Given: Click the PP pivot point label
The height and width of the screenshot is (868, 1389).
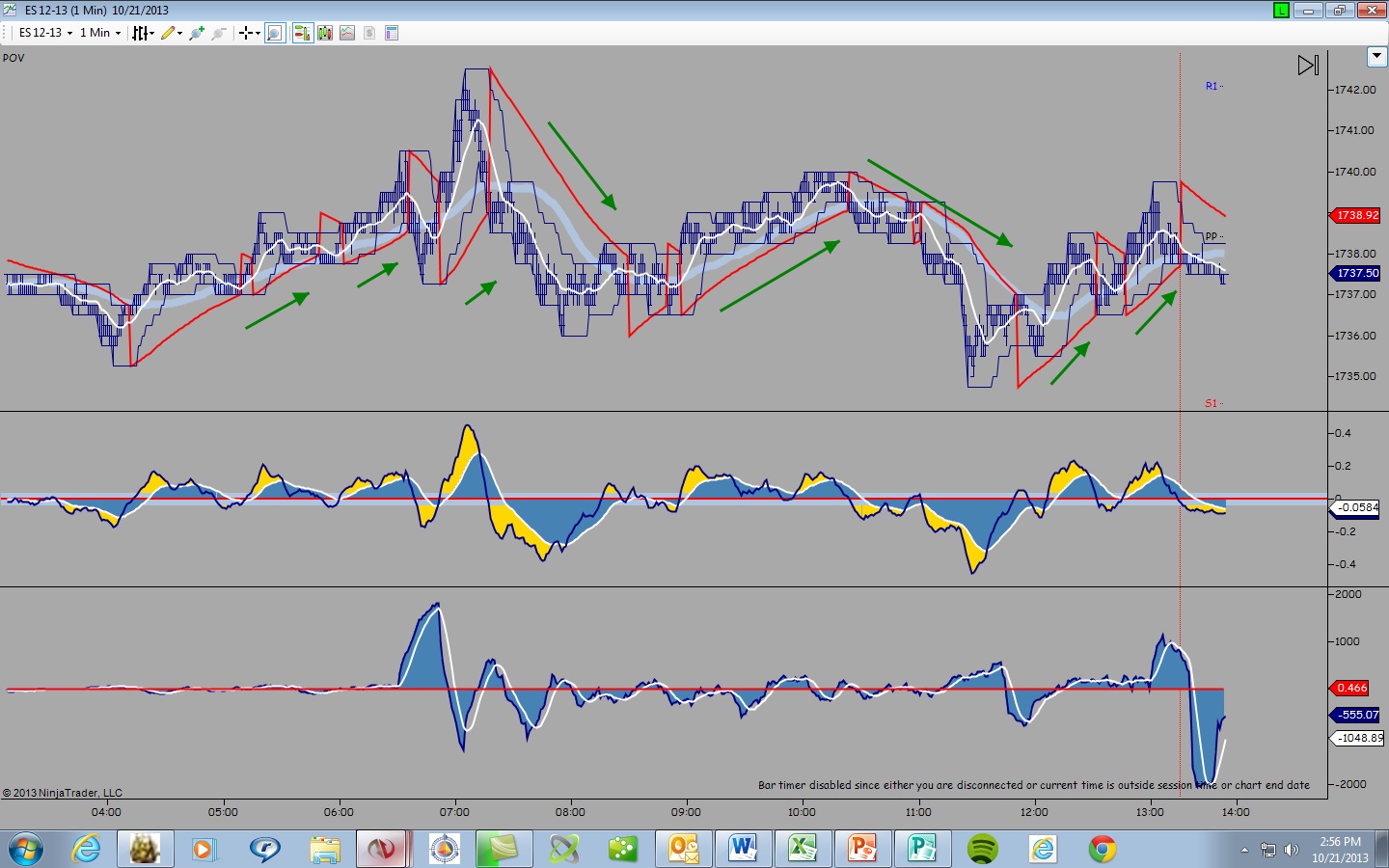Looking at the screenshot, I should tap(1212, 236).
